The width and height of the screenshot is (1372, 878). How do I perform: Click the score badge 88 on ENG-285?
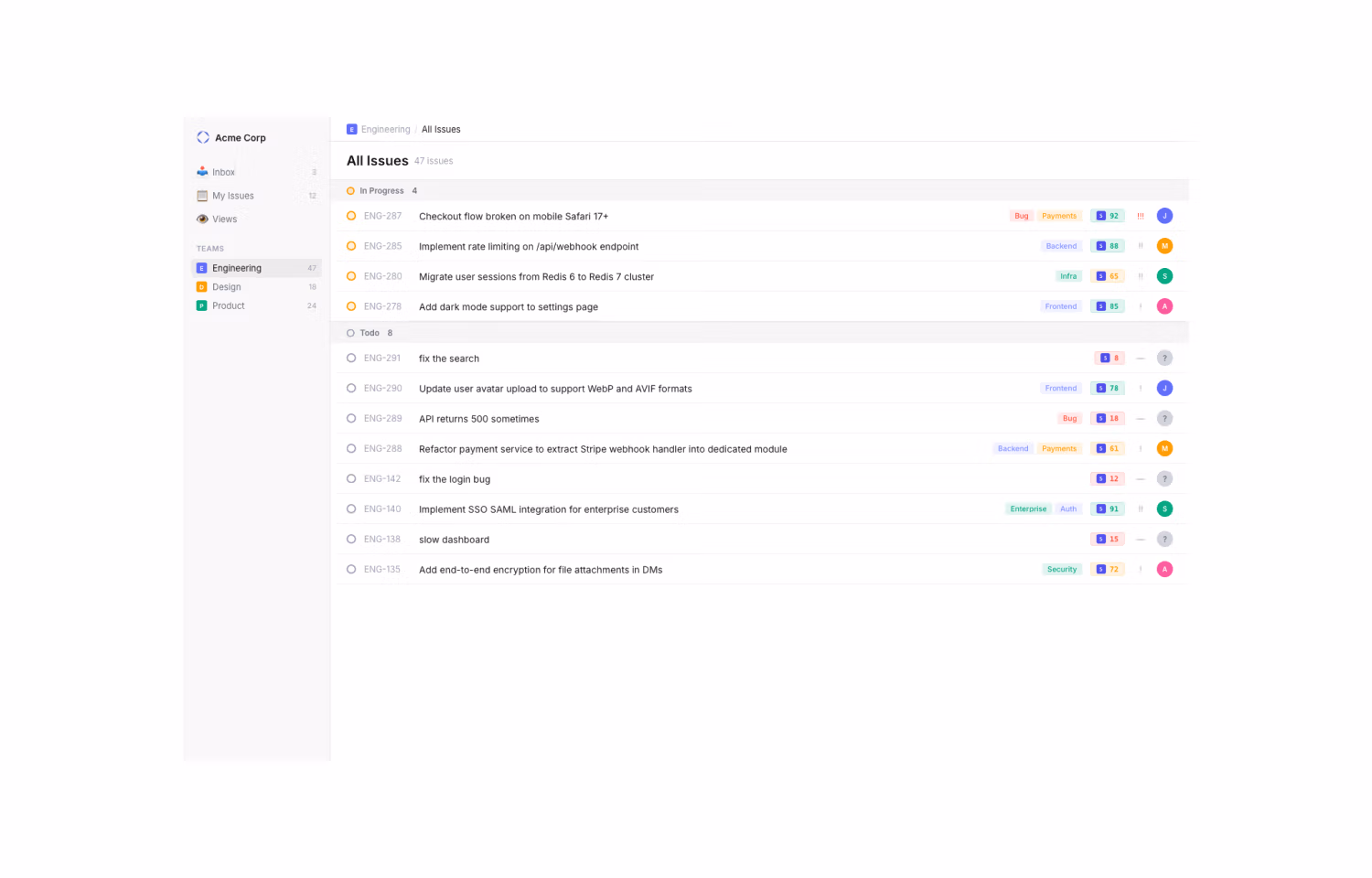tap(1108, 246)
